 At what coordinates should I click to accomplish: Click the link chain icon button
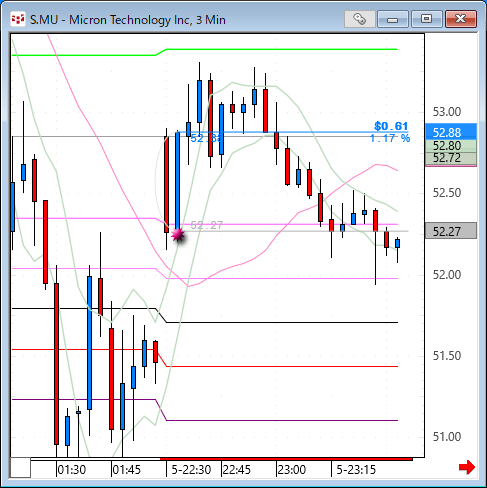pos(360,19)
